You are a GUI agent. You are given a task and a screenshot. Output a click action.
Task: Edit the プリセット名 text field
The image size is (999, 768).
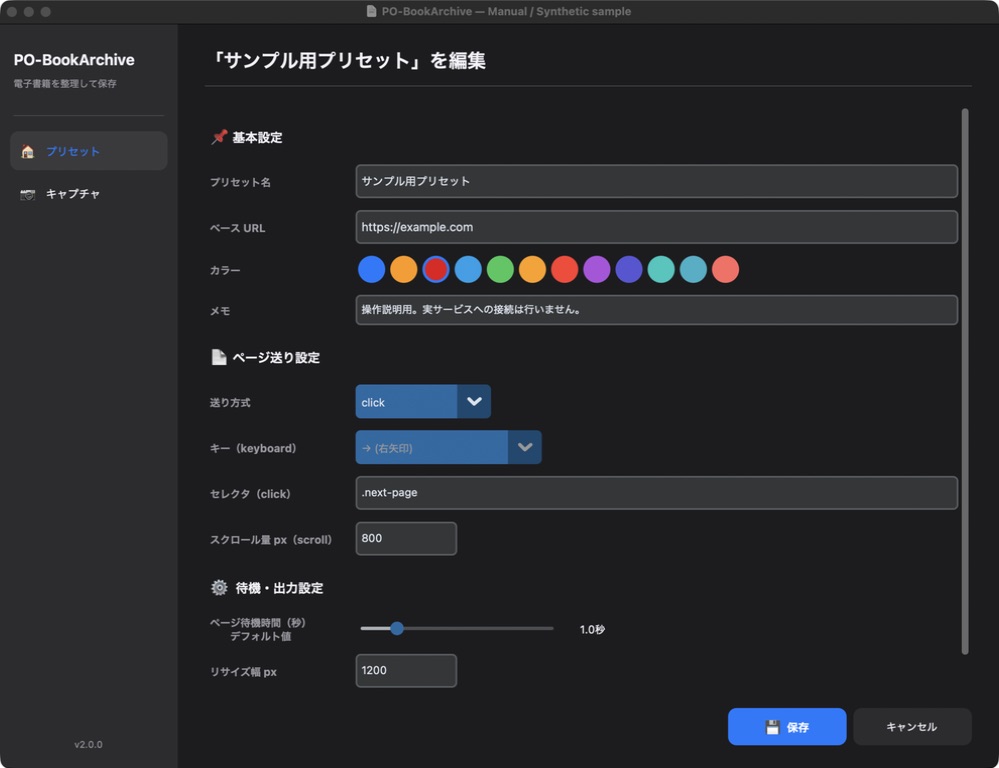coord(656,181)
